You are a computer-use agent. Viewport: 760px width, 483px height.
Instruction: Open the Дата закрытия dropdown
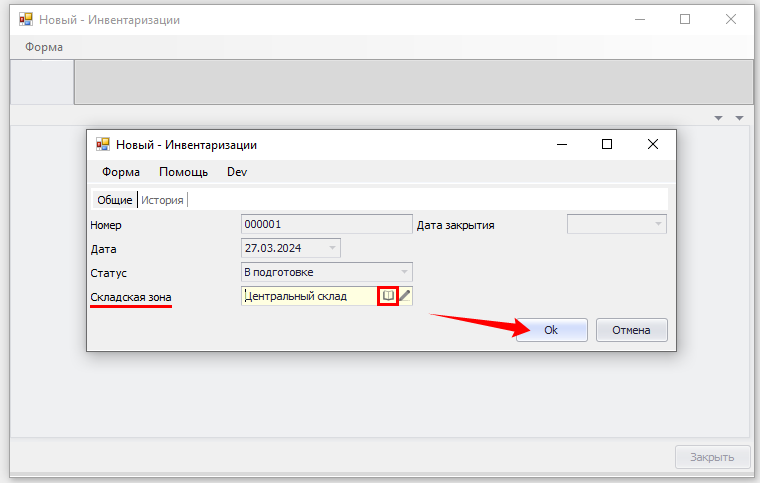click(658, 224)
